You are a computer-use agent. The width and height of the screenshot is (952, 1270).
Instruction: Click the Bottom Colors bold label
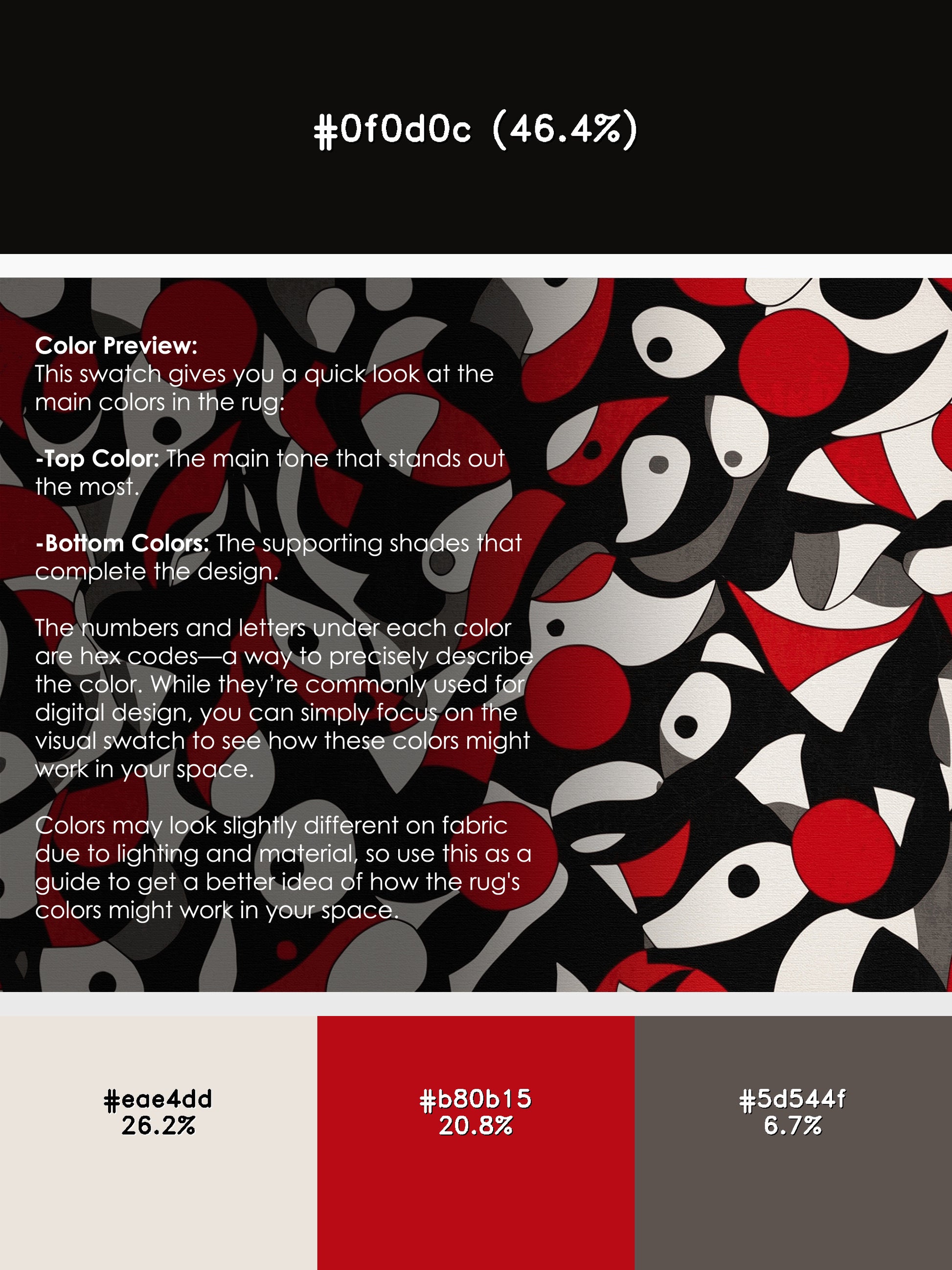122,543
